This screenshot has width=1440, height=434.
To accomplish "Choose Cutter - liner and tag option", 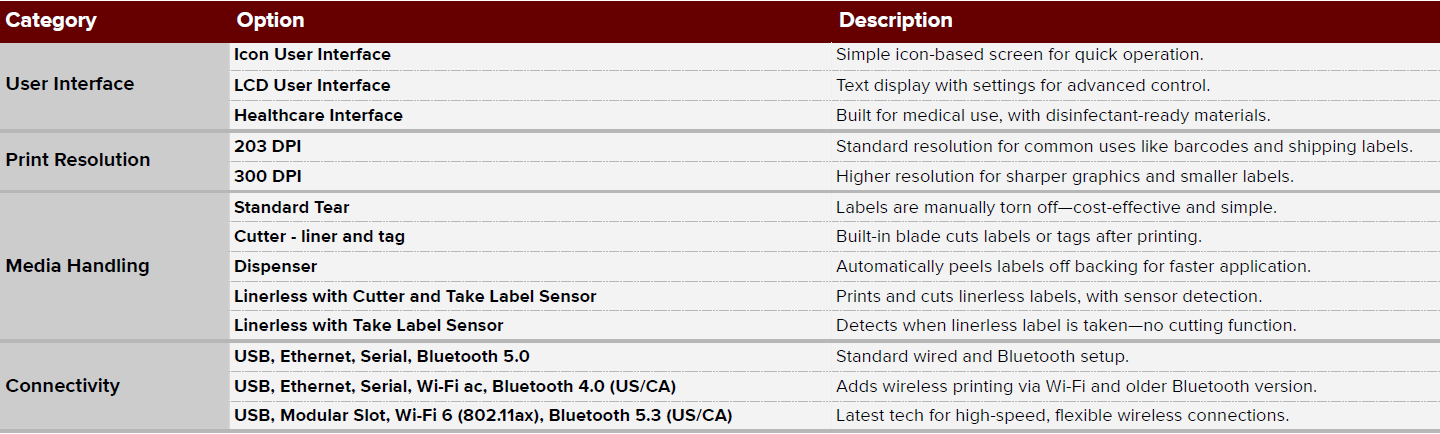I will [x=319, y=237].
